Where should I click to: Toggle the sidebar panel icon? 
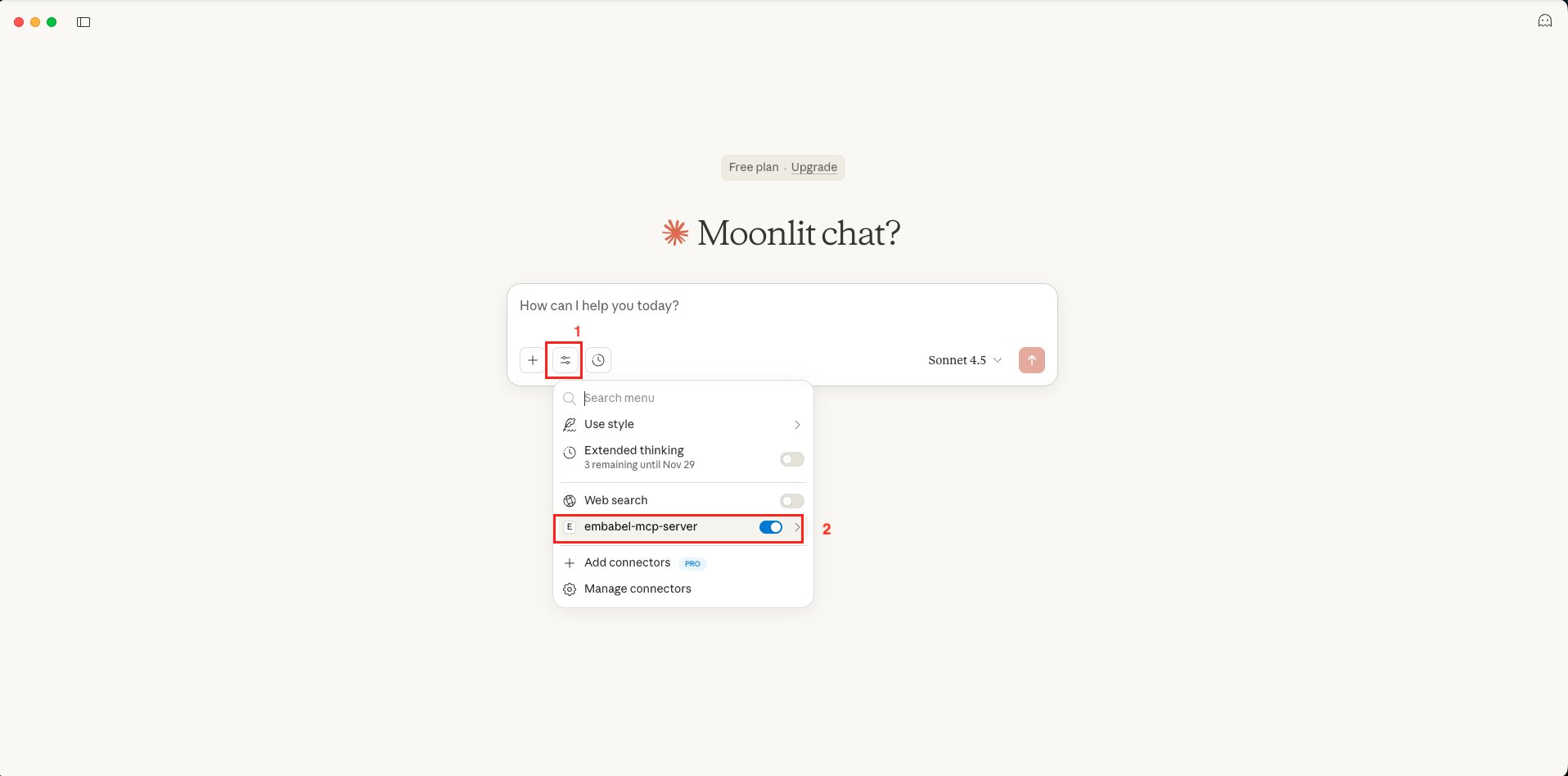tap(83, 22)
